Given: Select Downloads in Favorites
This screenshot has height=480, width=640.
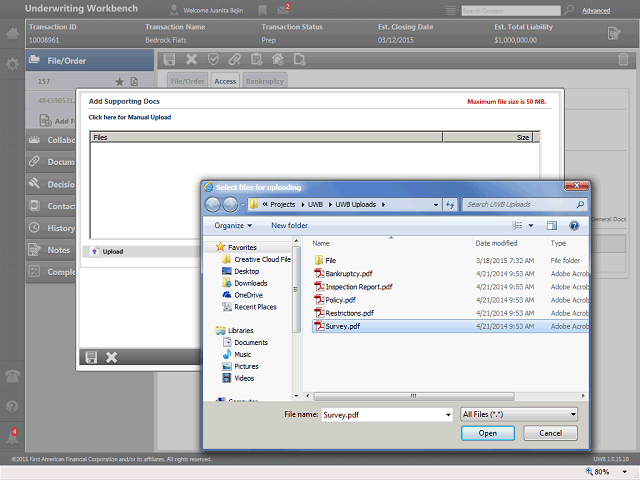Looking at the screenshot, I should (244, 283).
